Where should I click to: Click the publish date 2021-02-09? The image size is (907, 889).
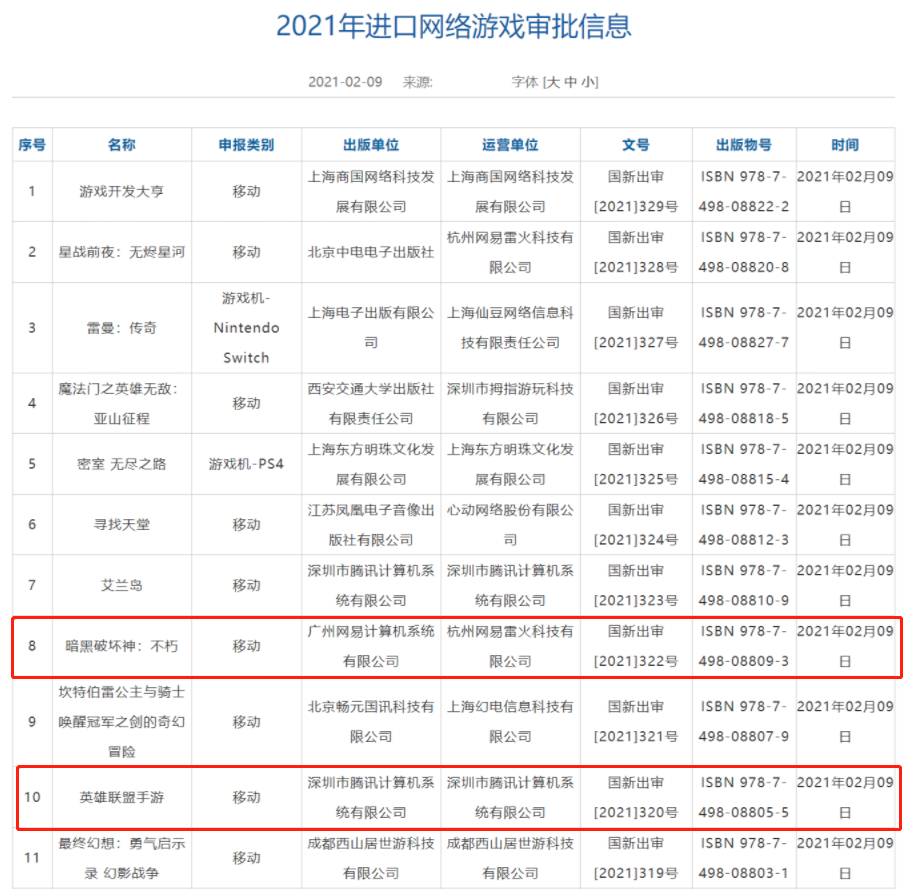[345, 82]
